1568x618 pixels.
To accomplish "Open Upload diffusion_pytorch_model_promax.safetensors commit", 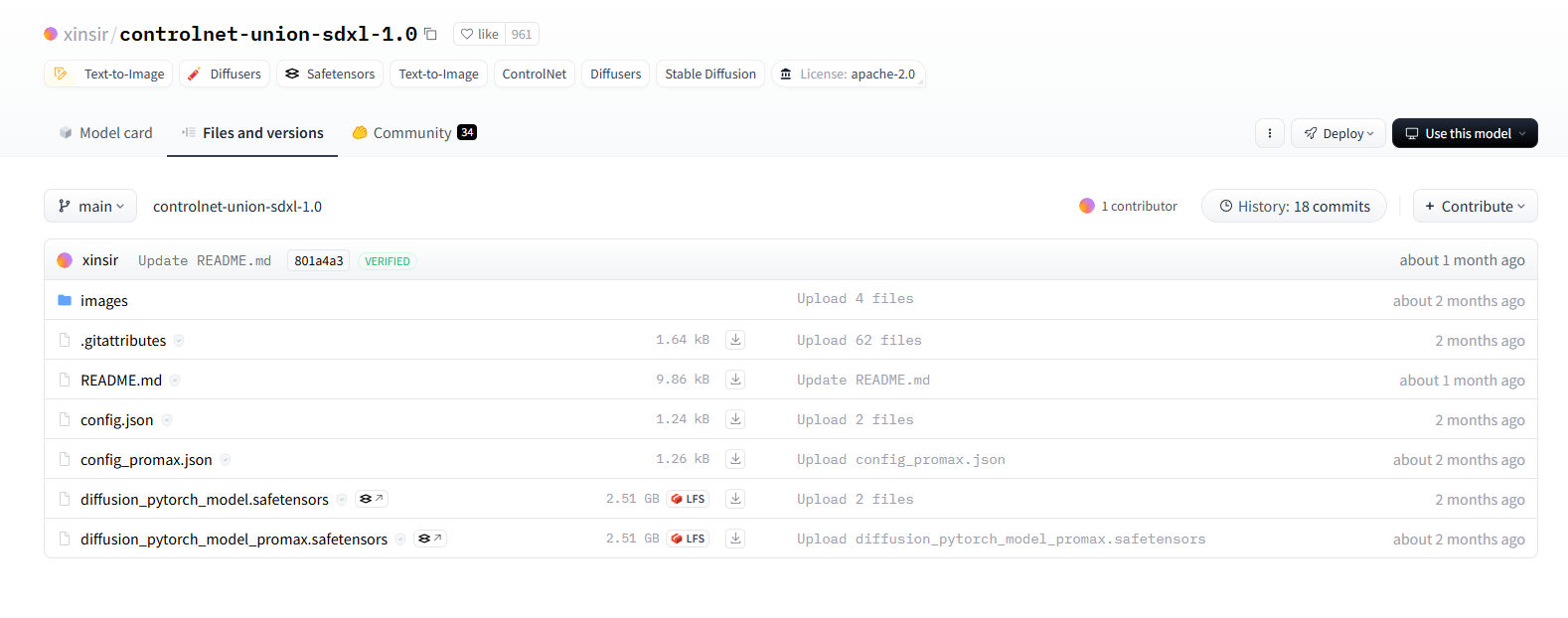I will 1002,539.
